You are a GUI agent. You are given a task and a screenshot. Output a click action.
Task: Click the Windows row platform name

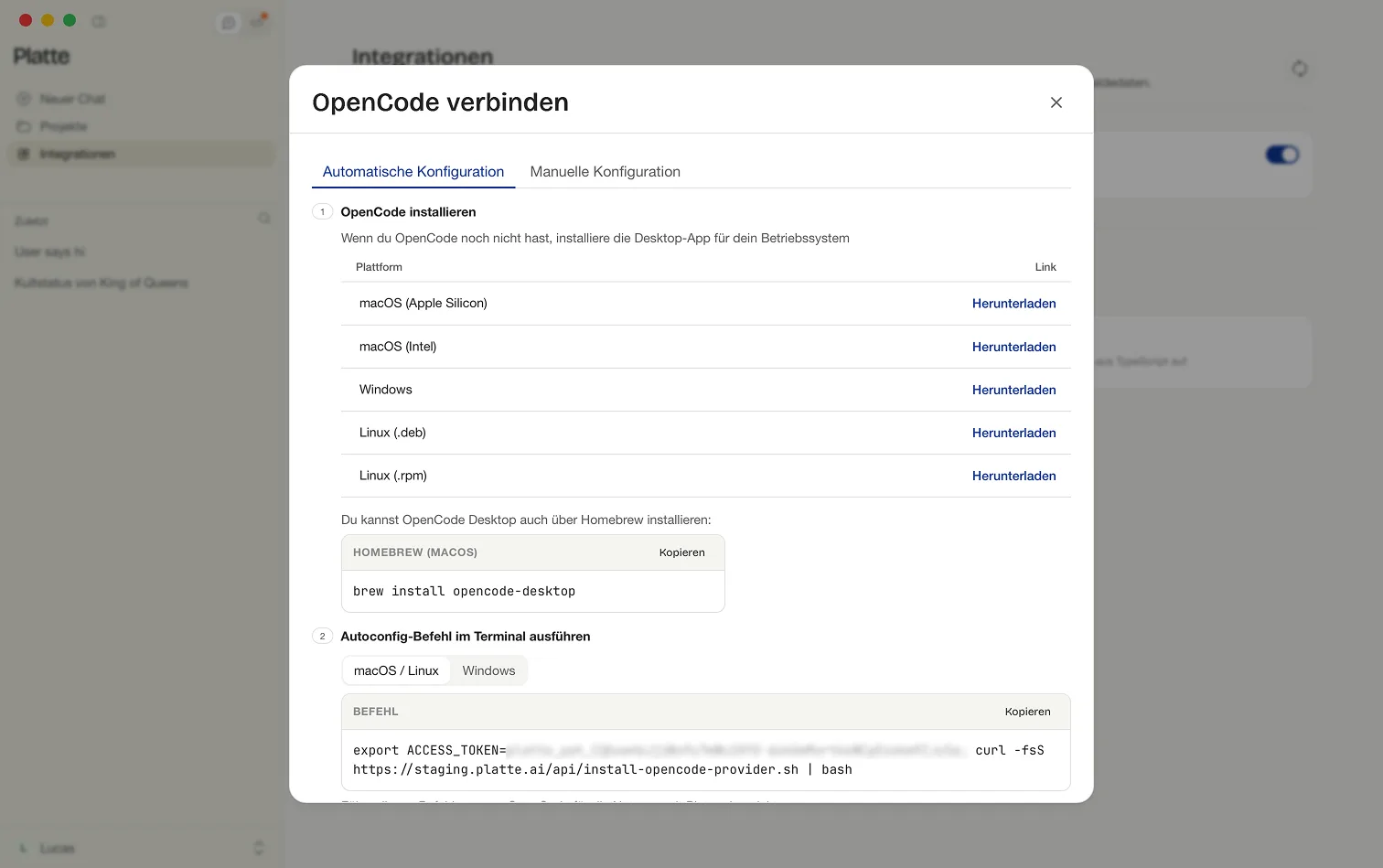385,390
